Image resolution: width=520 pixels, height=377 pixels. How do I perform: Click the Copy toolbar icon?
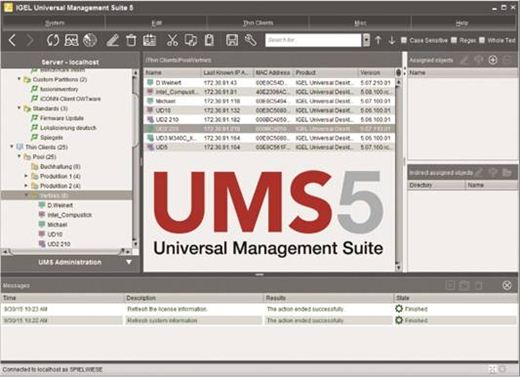[191, 40]
